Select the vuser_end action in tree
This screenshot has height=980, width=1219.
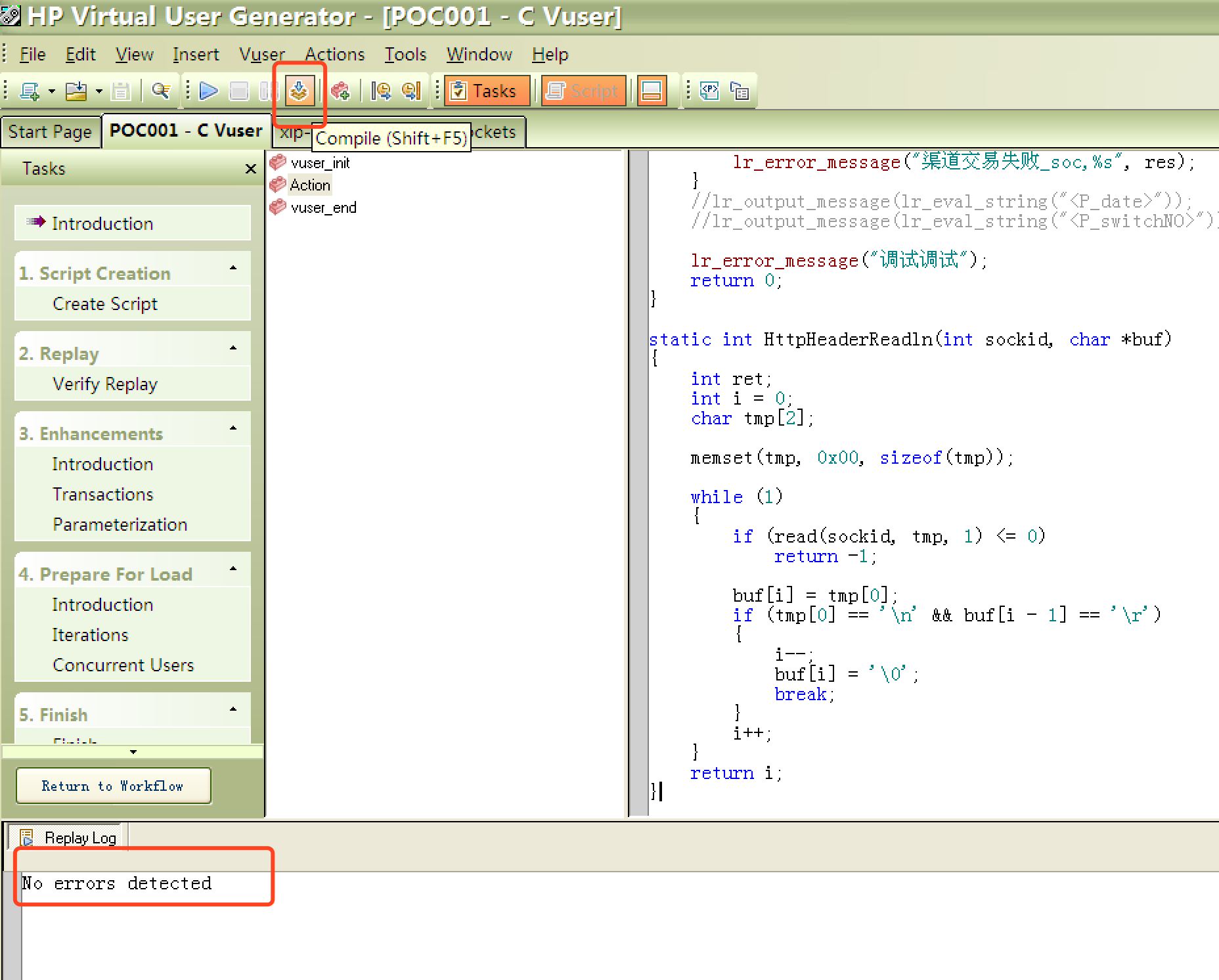[313, 208]
